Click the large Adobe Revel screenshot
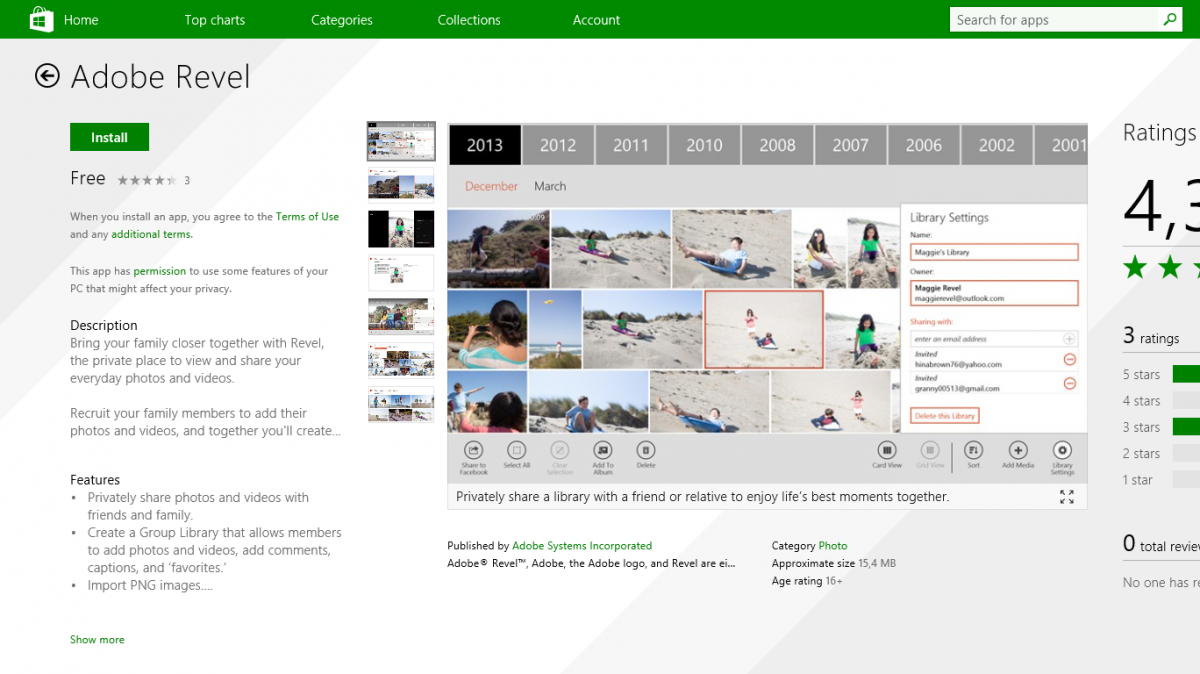The width and height of the screenshot is (1200, 674). (767, 304)
